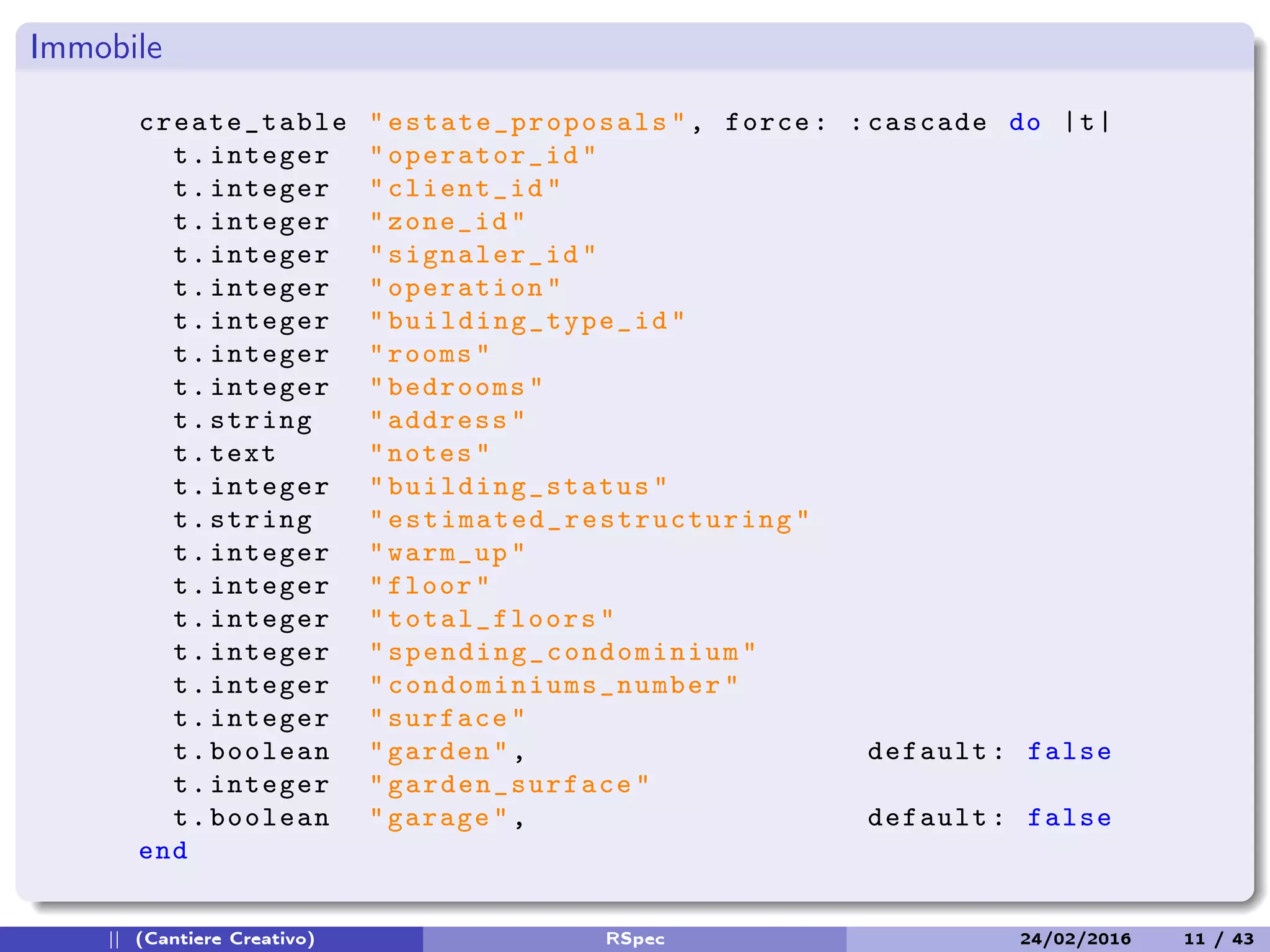Select the "operator_id" column name
Viewport: 1270px width, 952px height.
coord(483,156)
